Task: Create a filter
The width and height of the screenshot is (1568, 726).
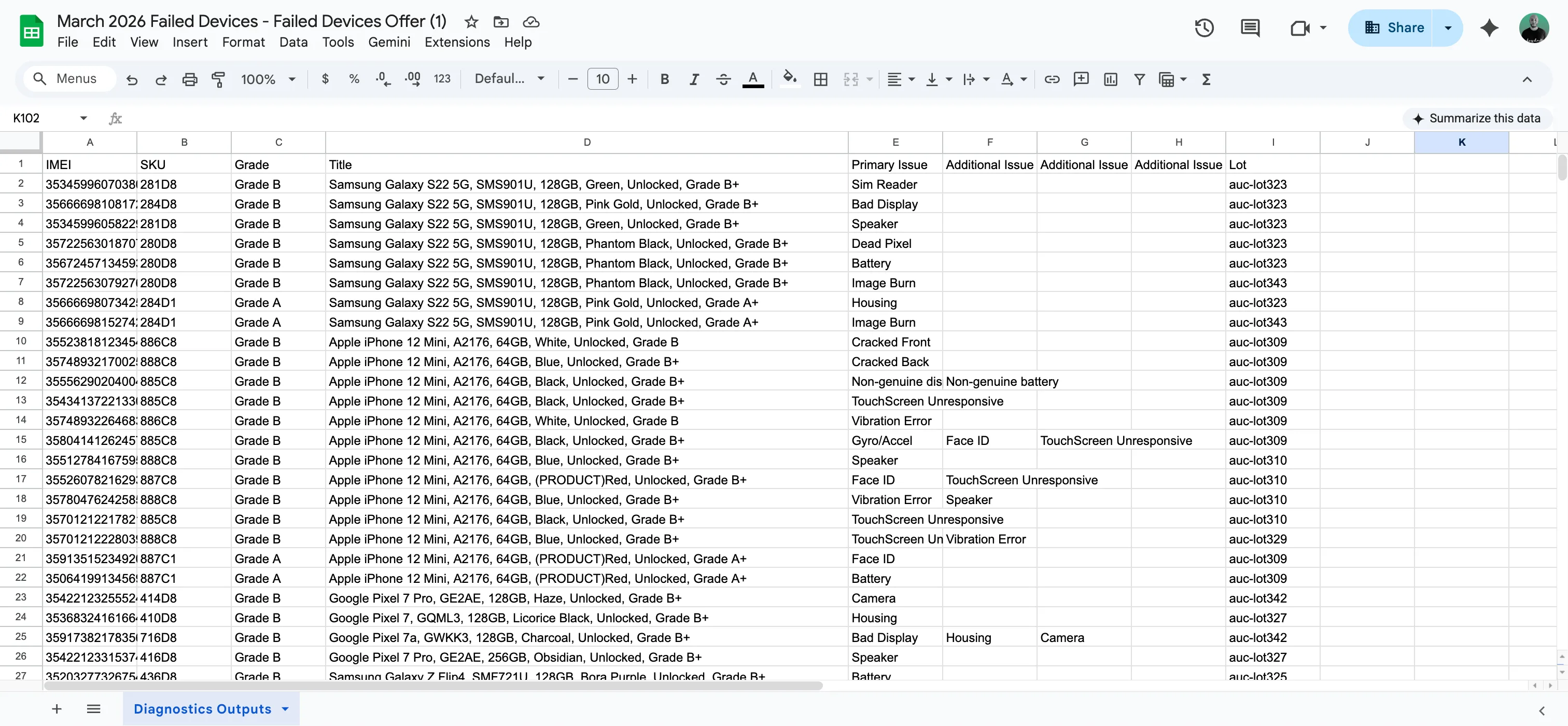Action: tap(1140, 79)
